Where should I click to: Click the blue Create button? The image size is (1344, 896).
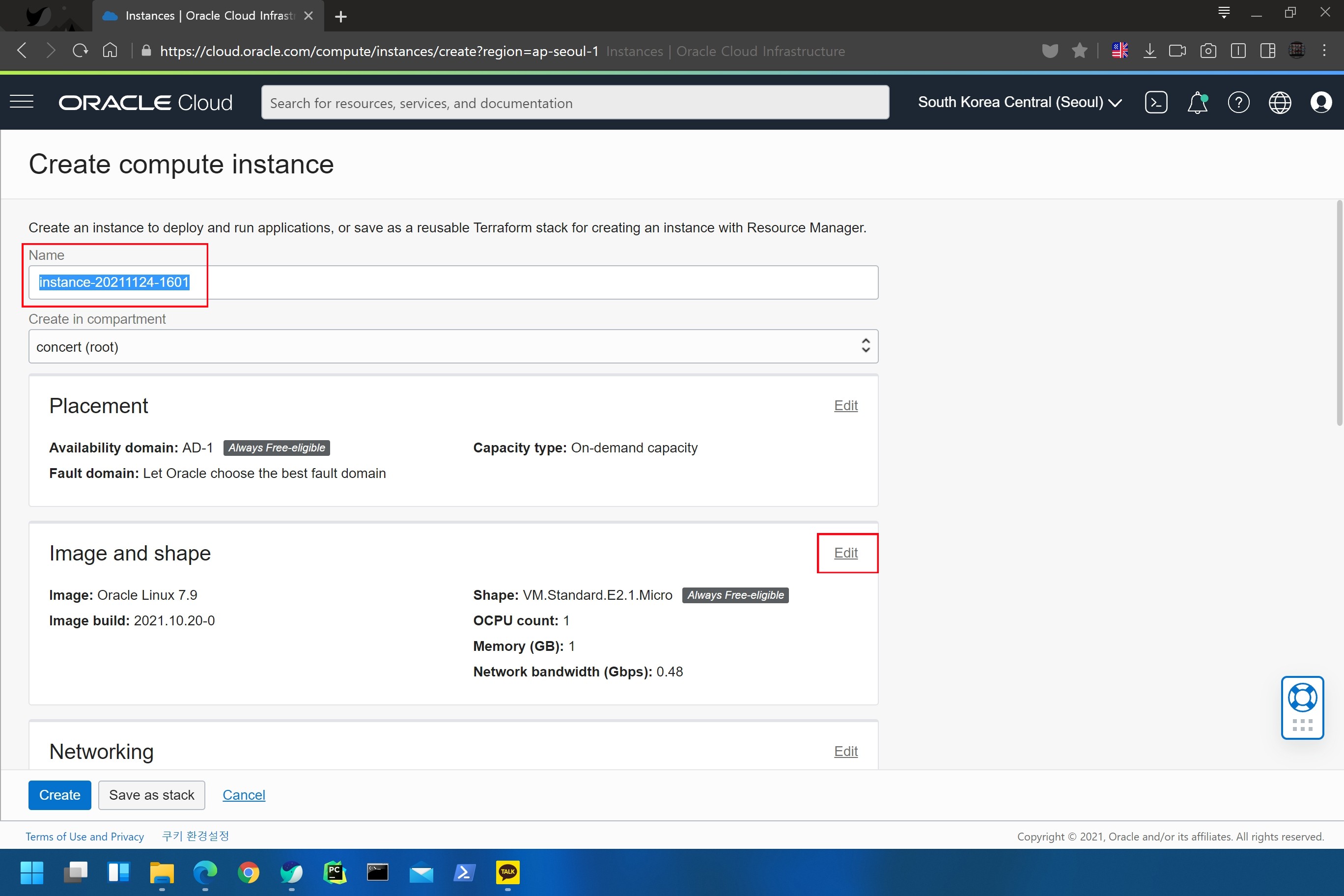pyautogui.click(x=59, y=795)
